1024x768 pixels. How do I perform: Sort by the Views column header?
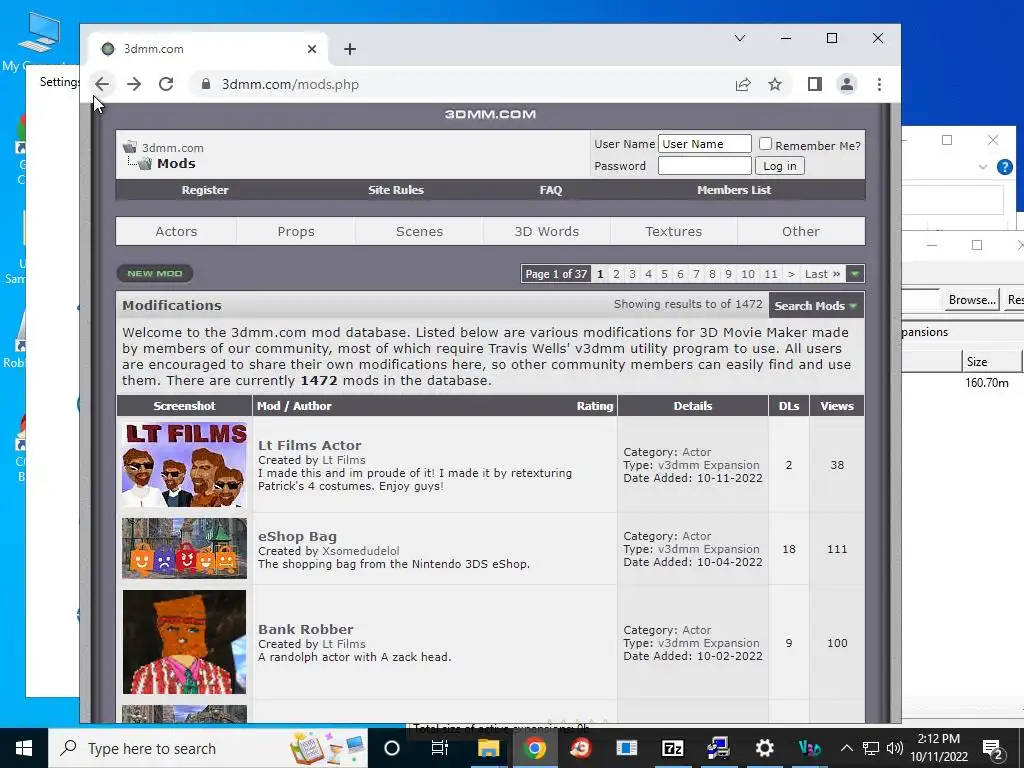837,406
